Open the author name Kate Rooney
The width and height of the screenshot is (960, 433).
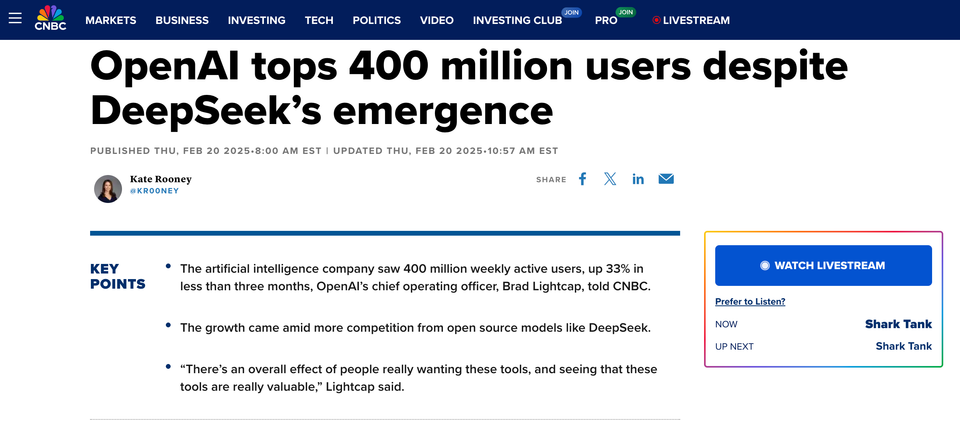(x=160, y=179)
